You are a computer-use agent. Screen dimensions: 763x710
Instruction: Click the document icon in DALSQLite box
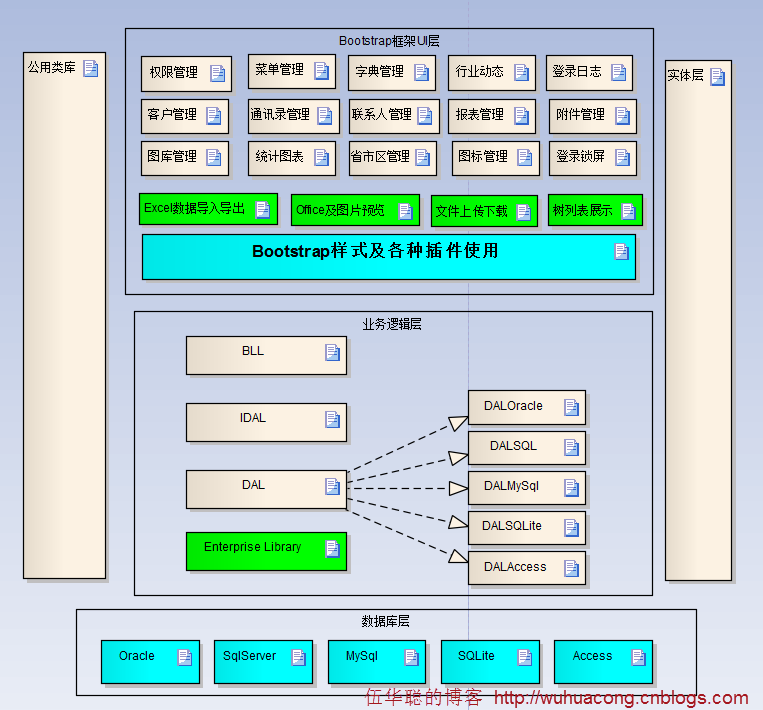click(x=571, y=528)
